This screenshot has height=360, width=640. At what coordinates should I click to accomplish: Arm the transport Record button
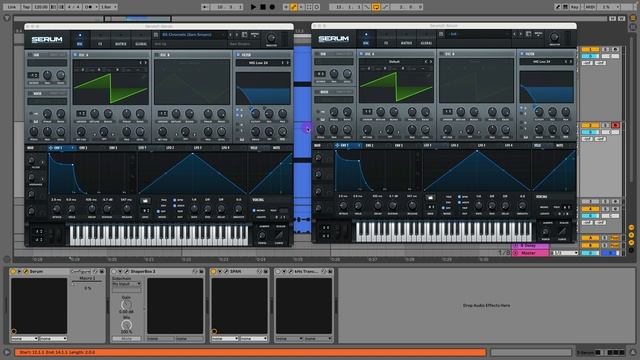click(x=272, y=7)
